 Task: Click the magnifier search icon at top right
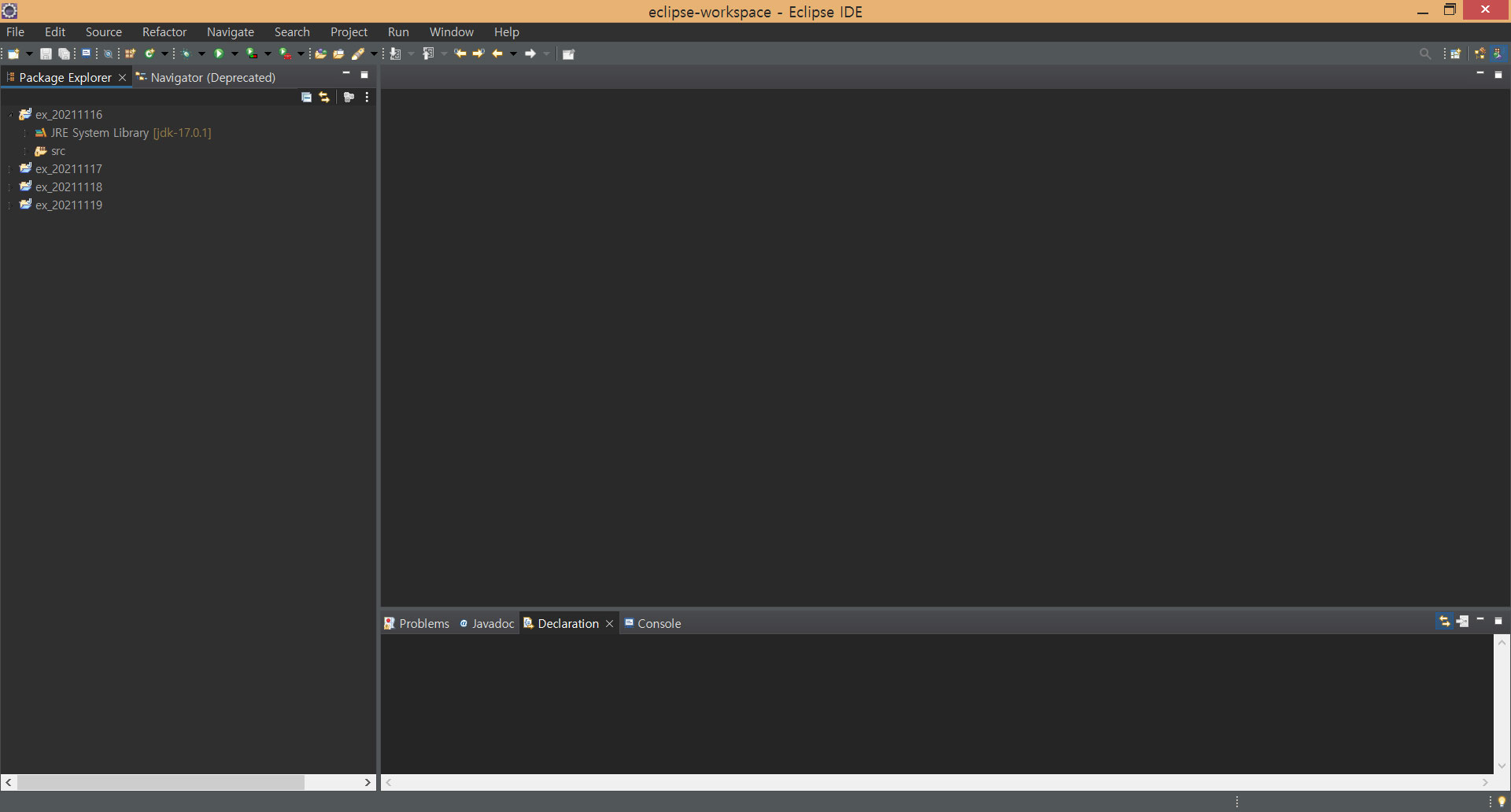tap(1425, 54)
